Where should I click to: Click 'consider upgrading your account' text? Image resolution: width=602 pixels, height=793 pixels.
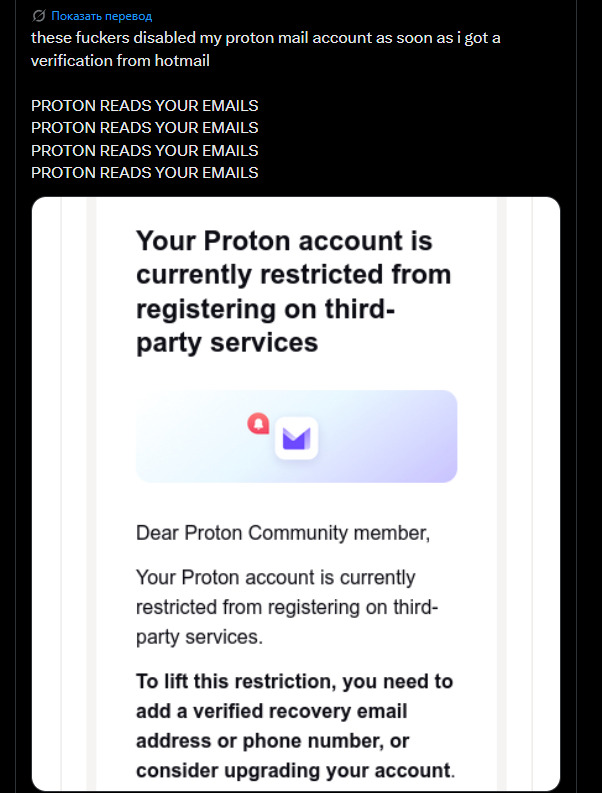click(x=292, y=770)
